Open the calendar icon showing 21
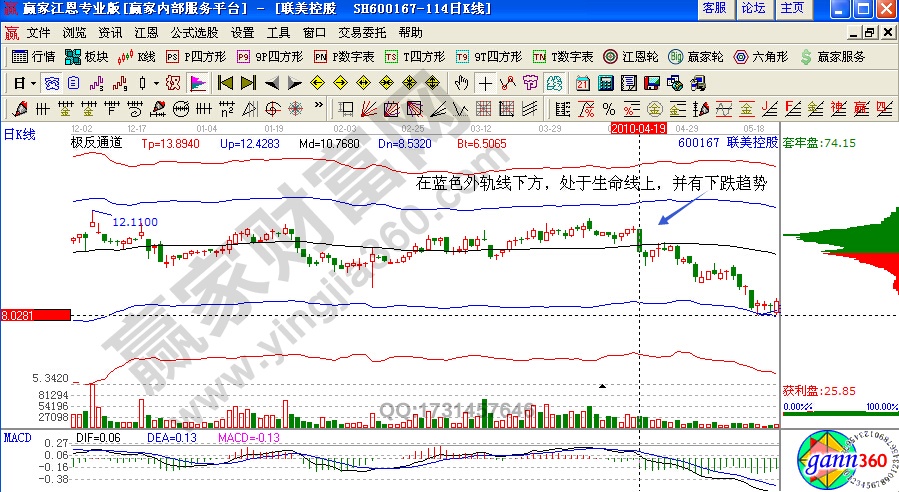The height and width of the screenshot is (492, 899). (583, 84)
